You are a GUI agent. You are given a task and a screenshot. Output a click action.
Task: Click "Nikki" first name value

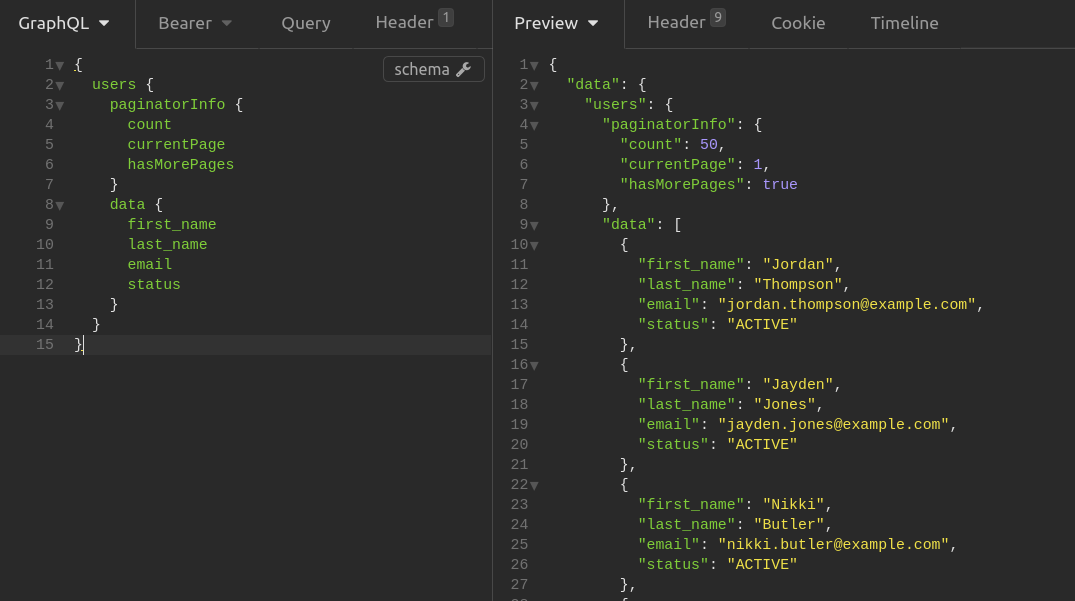click(x=793, y=504)
